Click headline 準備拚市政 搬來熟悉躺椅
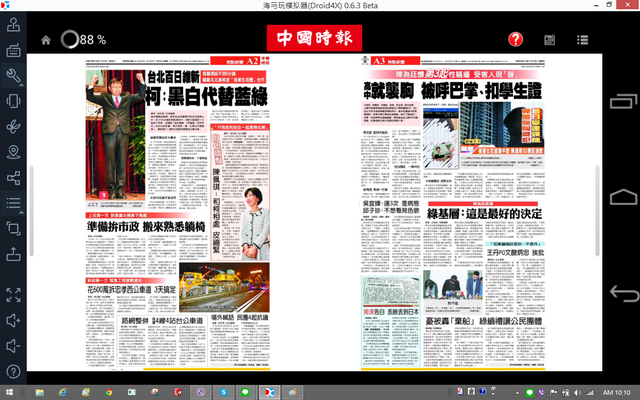Viewport: 640px width, 400px height. [146, 227]
